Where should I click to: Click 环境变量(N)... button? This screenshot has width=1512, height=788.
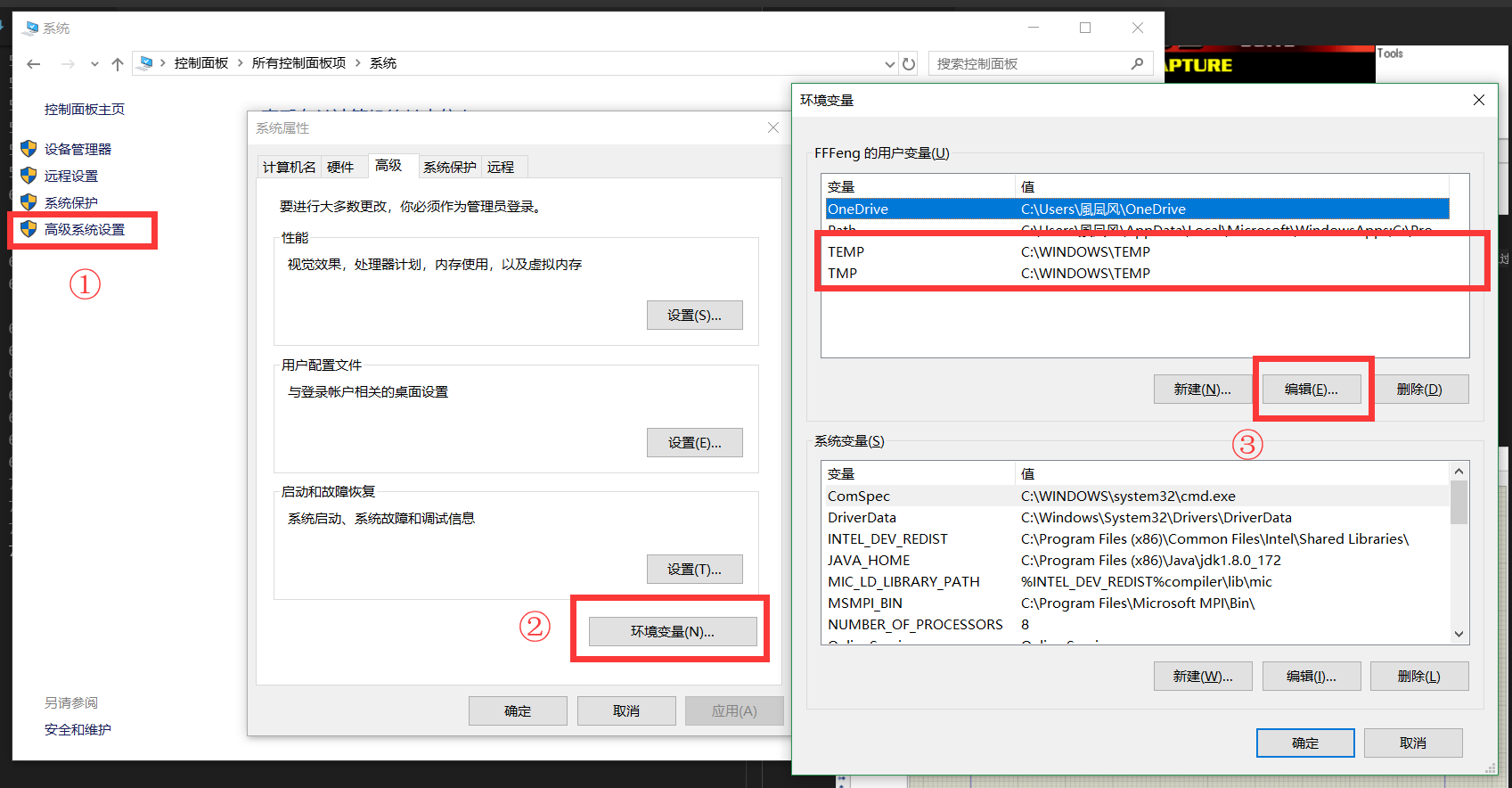point(673,631)
